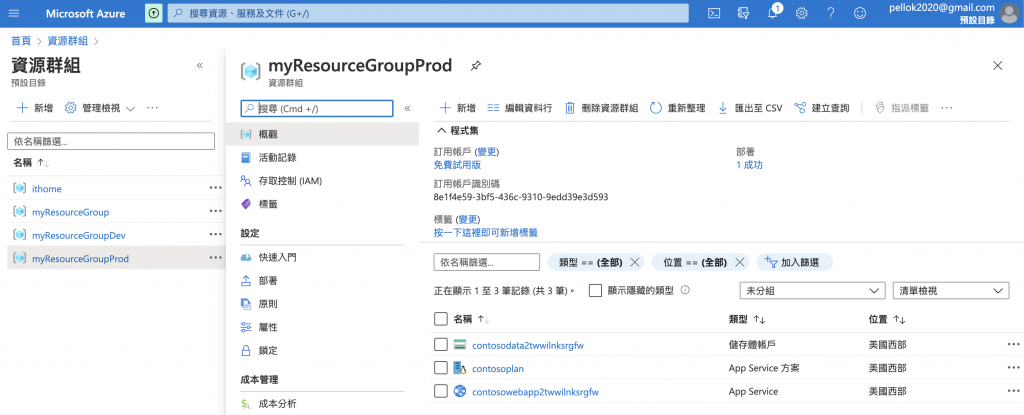Viewport: 1024px width, 415px height.
Task: Open context menu for contosoplan
Action: 1014,368
